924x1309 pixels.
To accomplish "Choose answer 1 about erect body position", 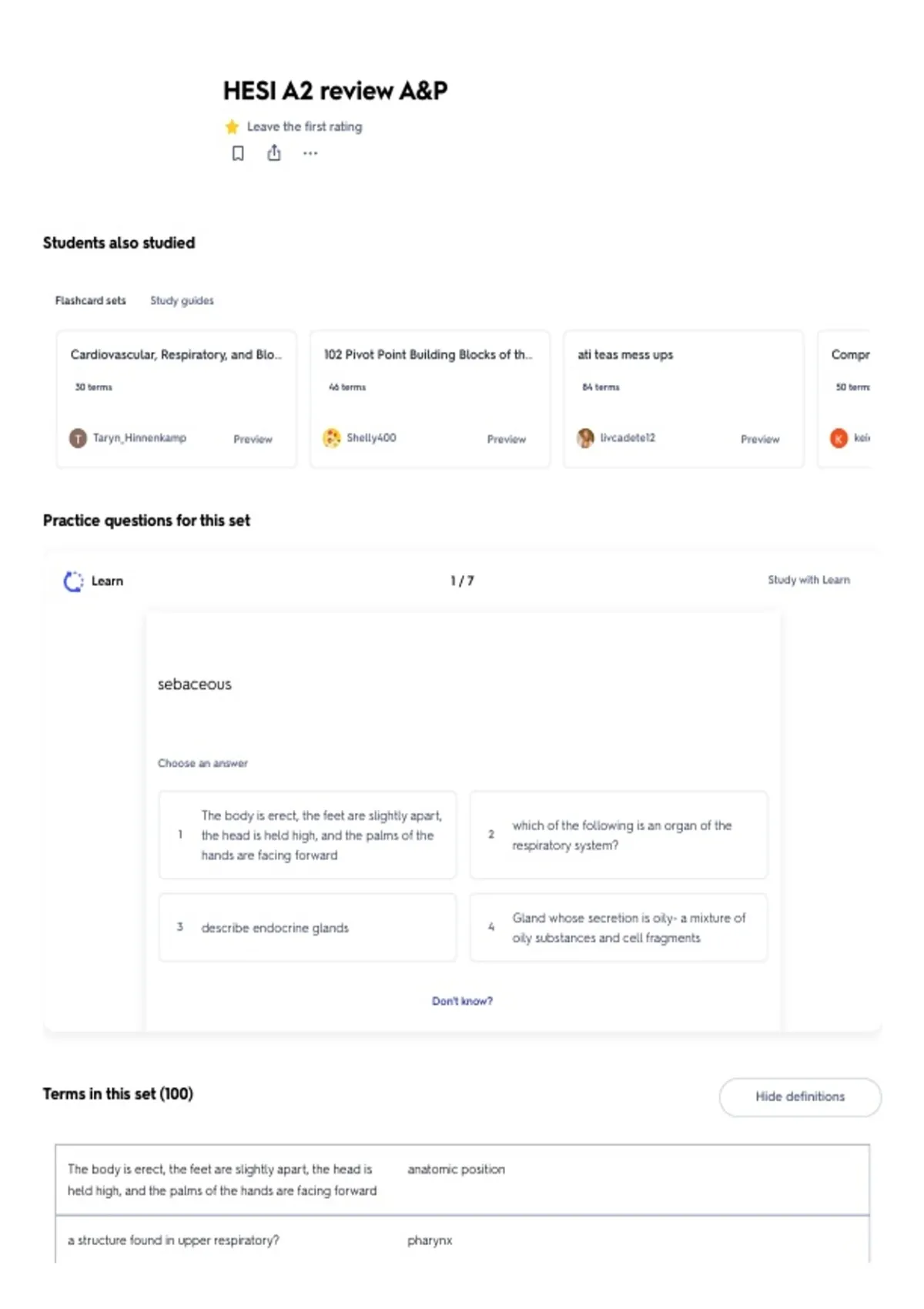I will click(x=307, y=835).
